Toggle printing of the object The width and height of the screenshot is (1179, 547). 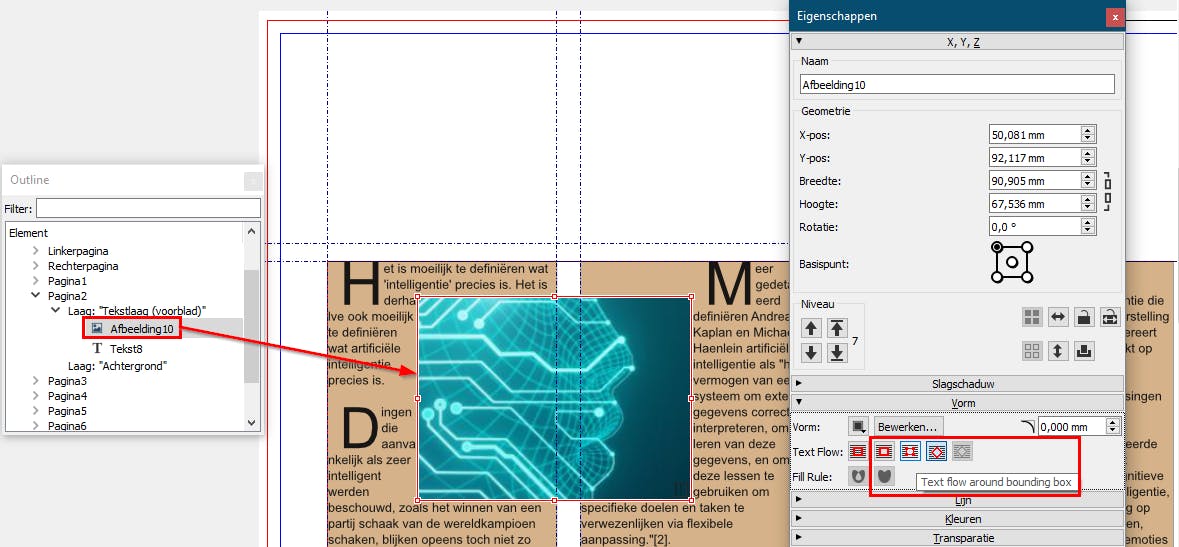pyautogui.click(x=1084, y=351)
